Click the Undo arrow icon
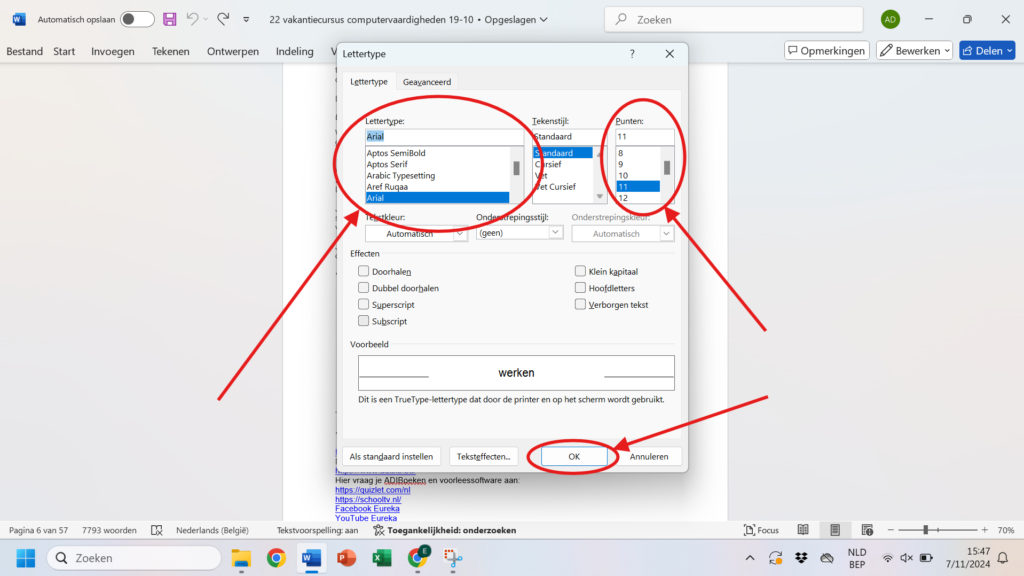 click(193, 19)
